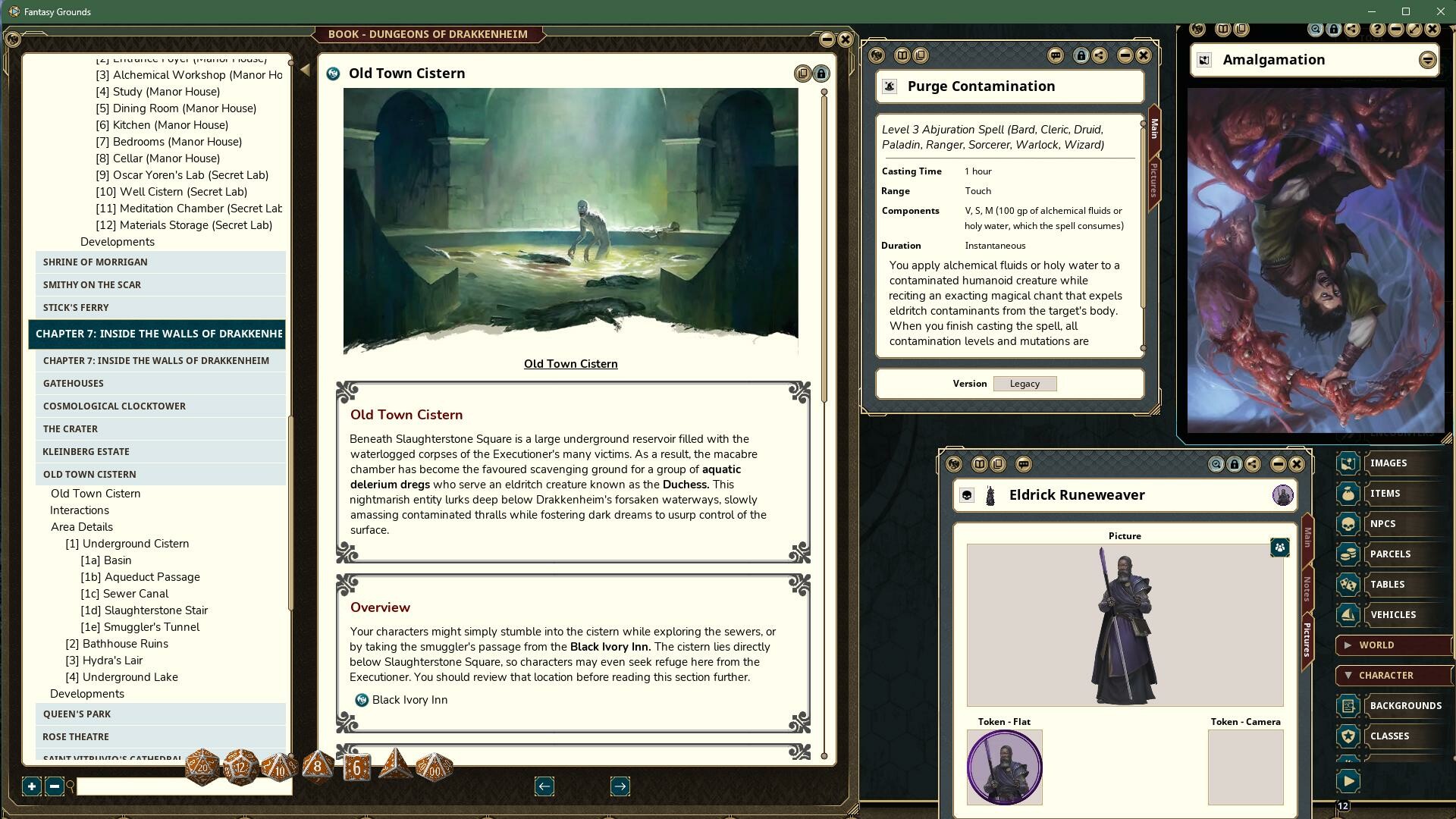Click the magnifier icon on Eldrick Runeweaver window
1456x819 pixels.
pos(1216,464)
